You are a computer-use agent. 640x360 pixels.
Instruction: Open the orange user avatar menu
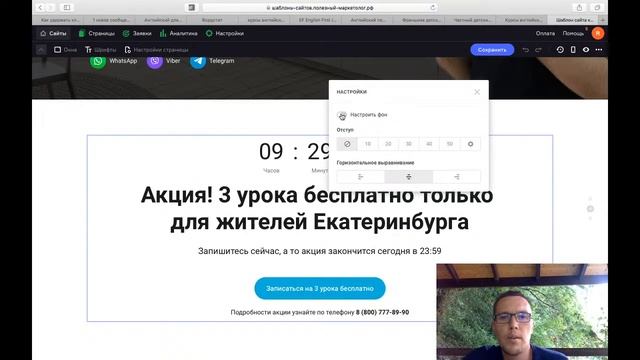tap(598, 33)
